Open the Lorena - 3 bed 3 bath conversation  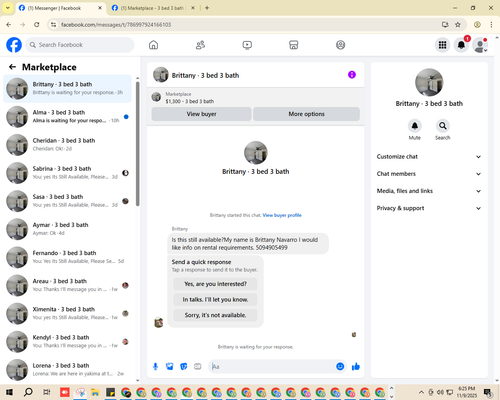click(67, 370)
